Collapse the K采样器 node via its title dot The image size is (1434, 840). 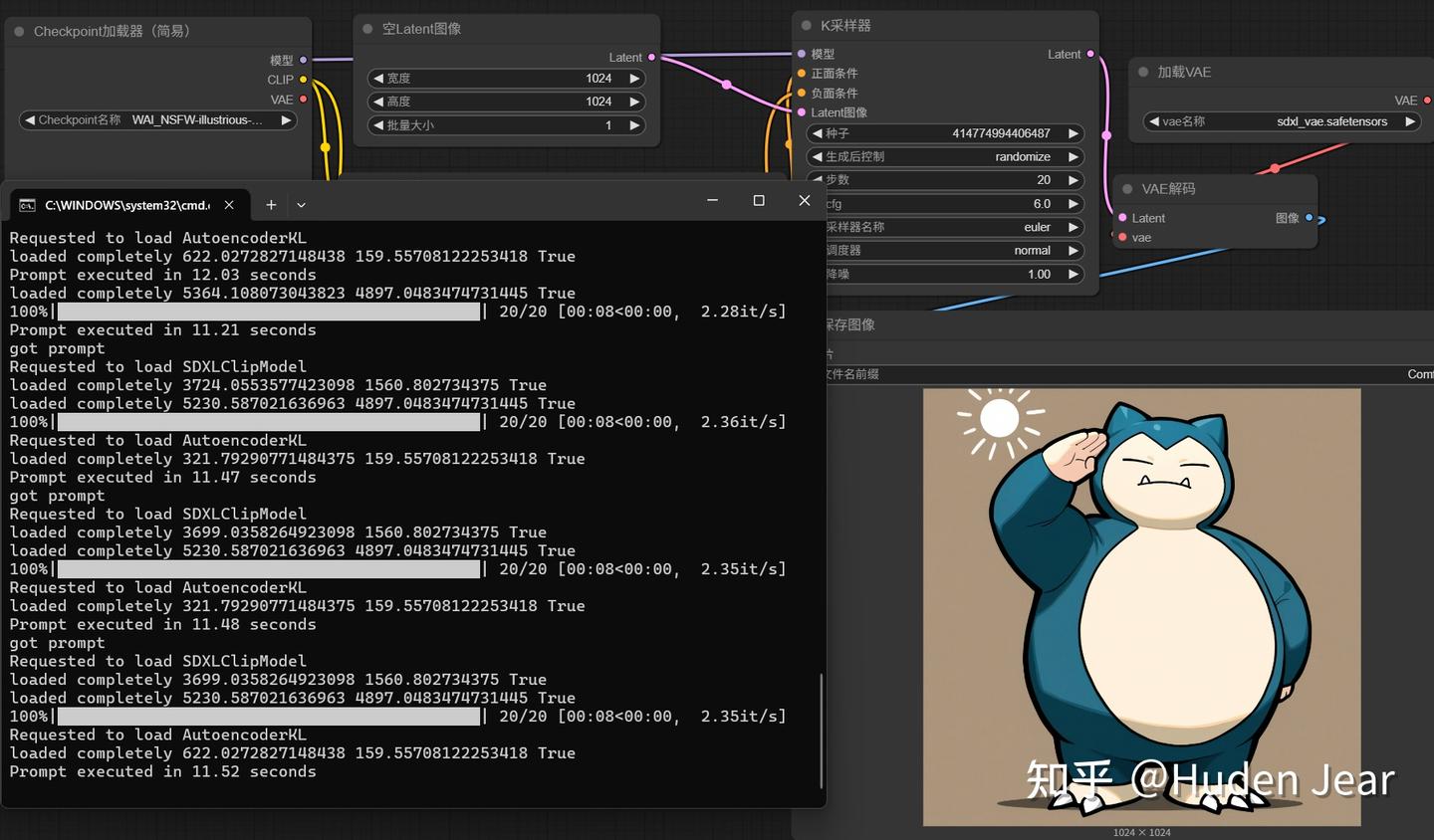pyautogui.click(x=807, y=26)
